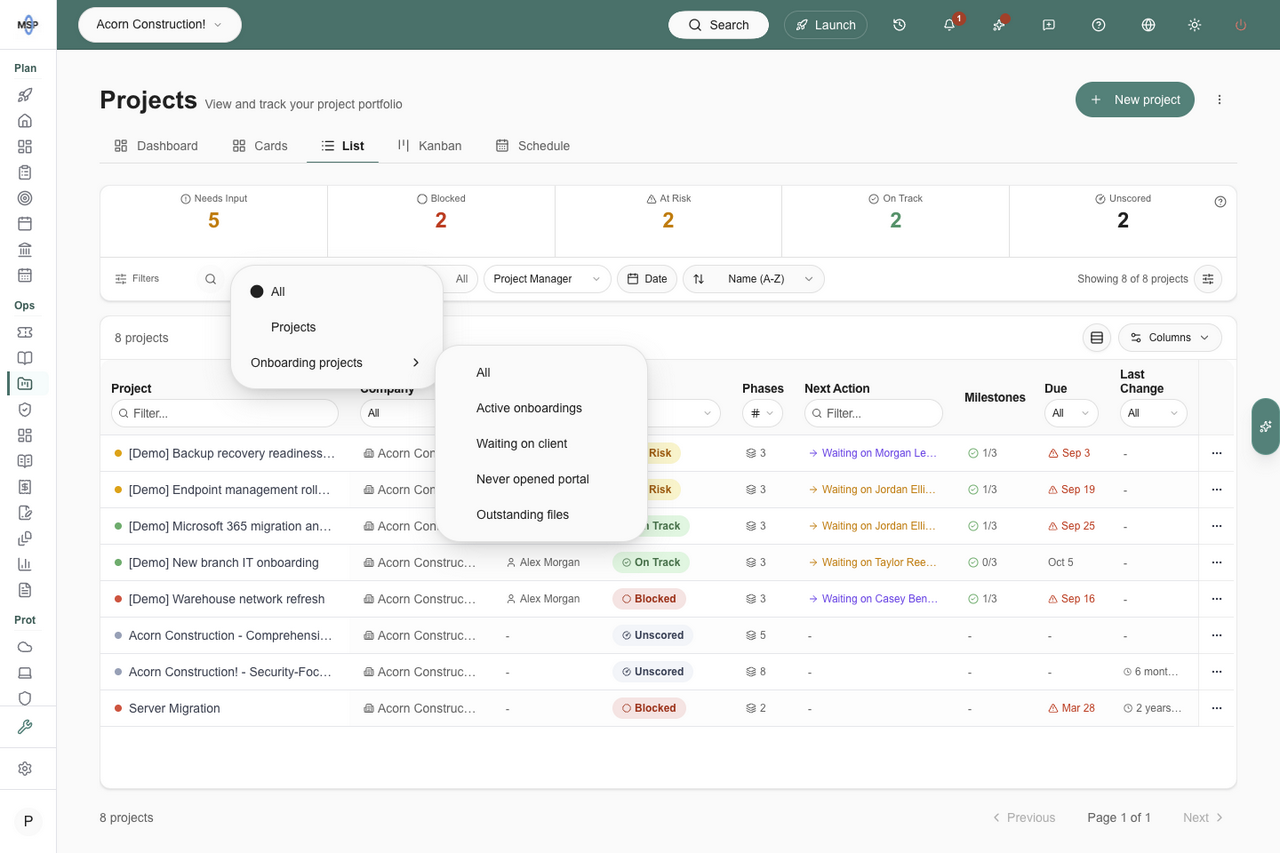Open the Due column All filter dropdown
Image resolution: width=1280 pixels, height=853 pixels.
tap(1071, 413)
